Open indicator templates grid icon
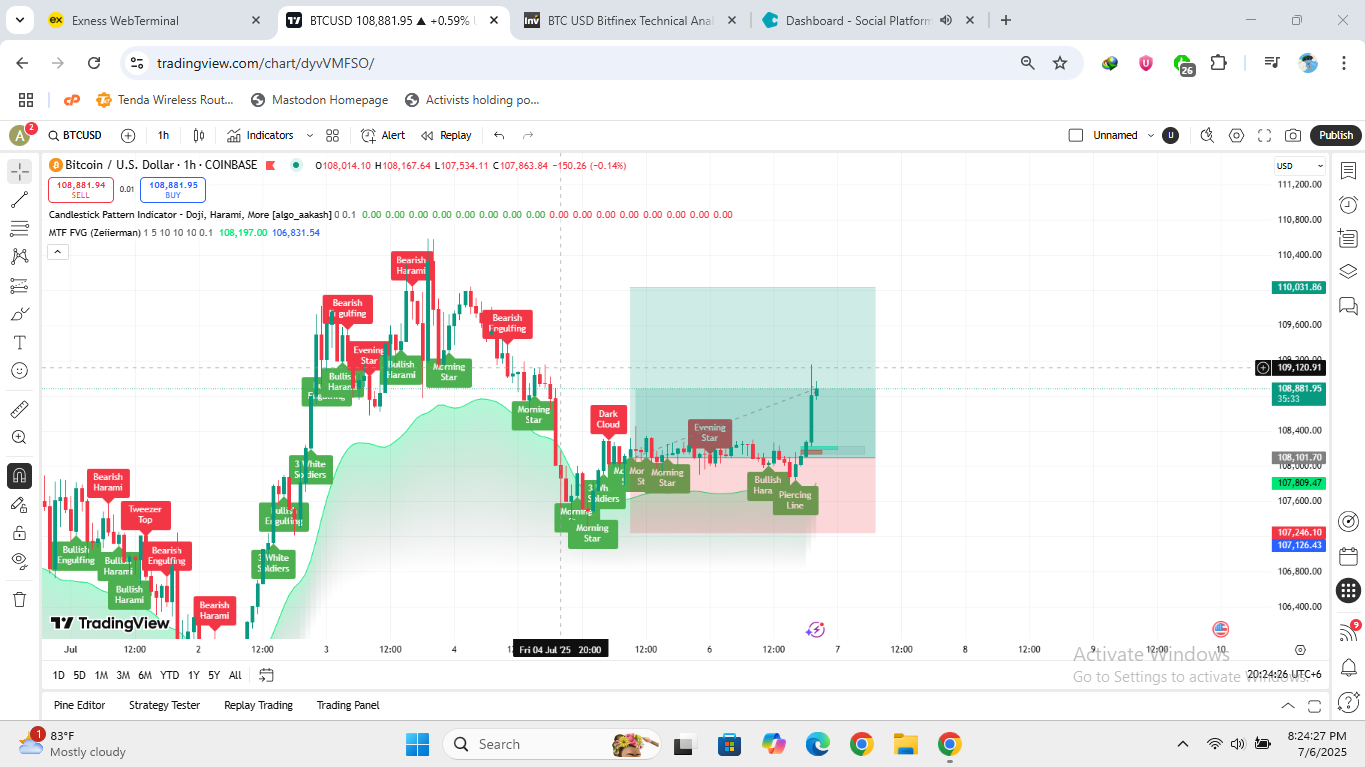This screenshot has width=1365, height=767. point(333,135)
